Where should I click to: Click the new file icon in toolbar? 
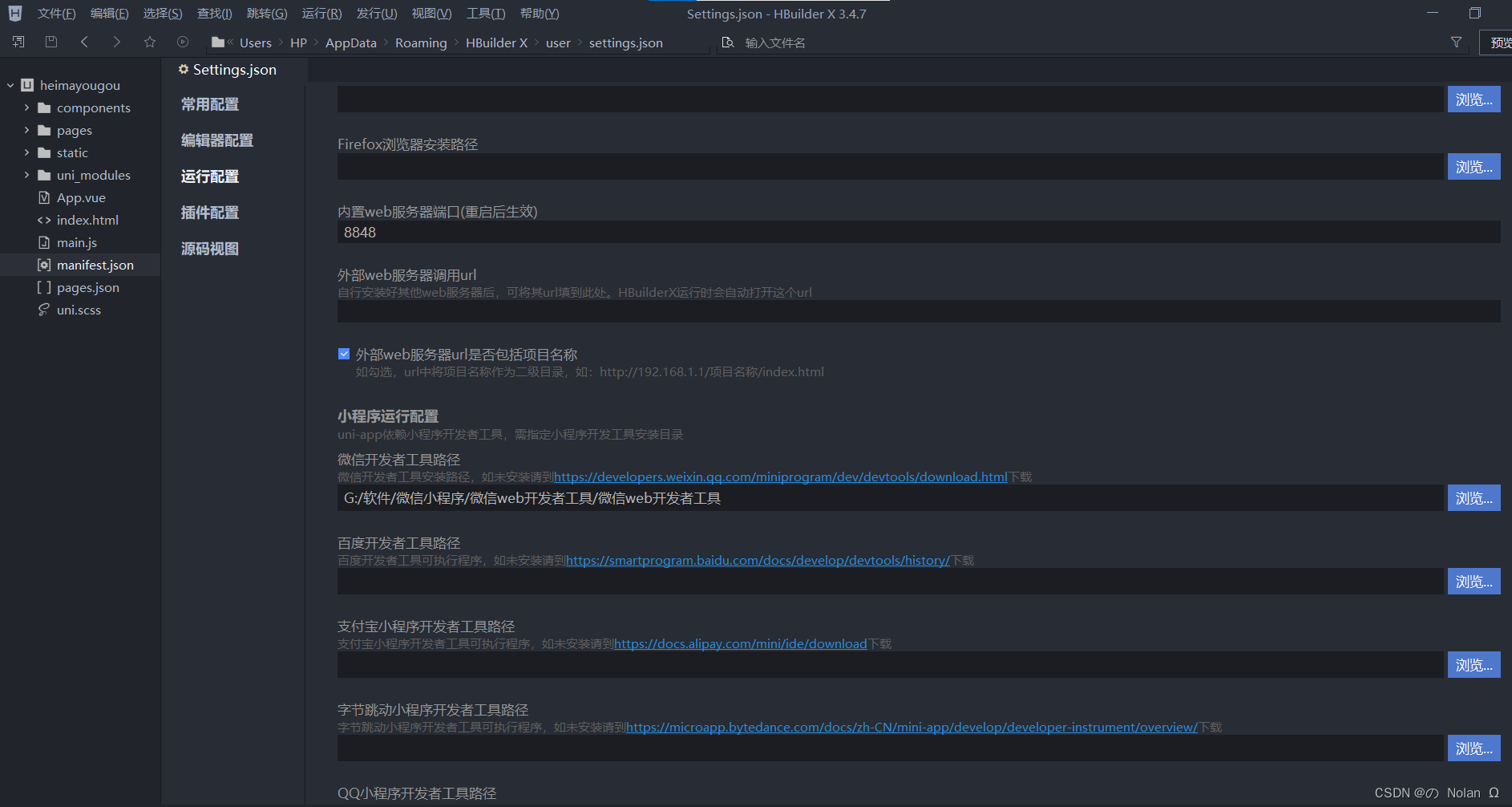pos(19,42)
